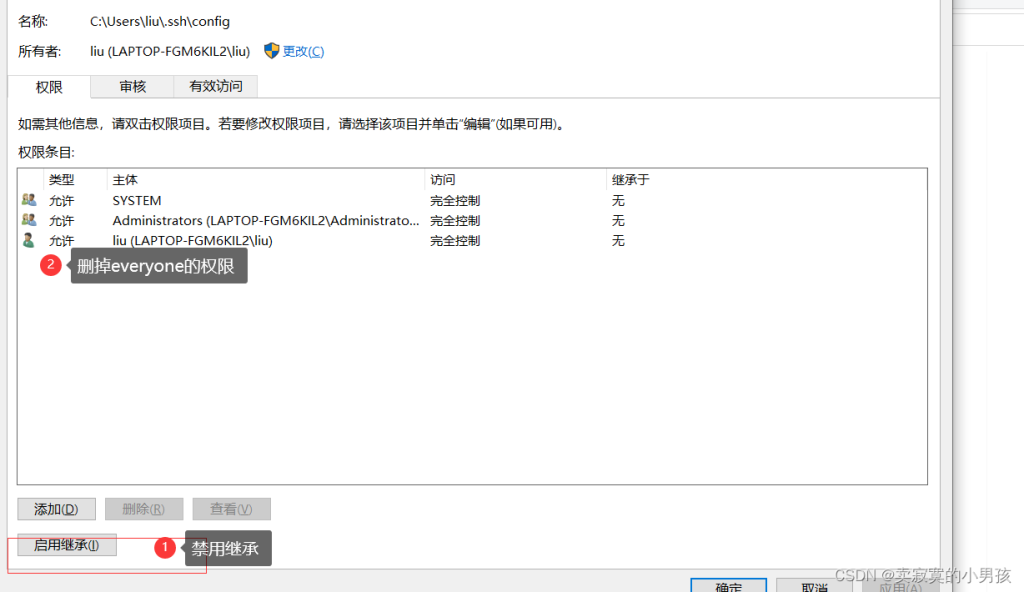Click the 查看(V) button
This screenshot has height=592, width=1024.
(231, 509)
